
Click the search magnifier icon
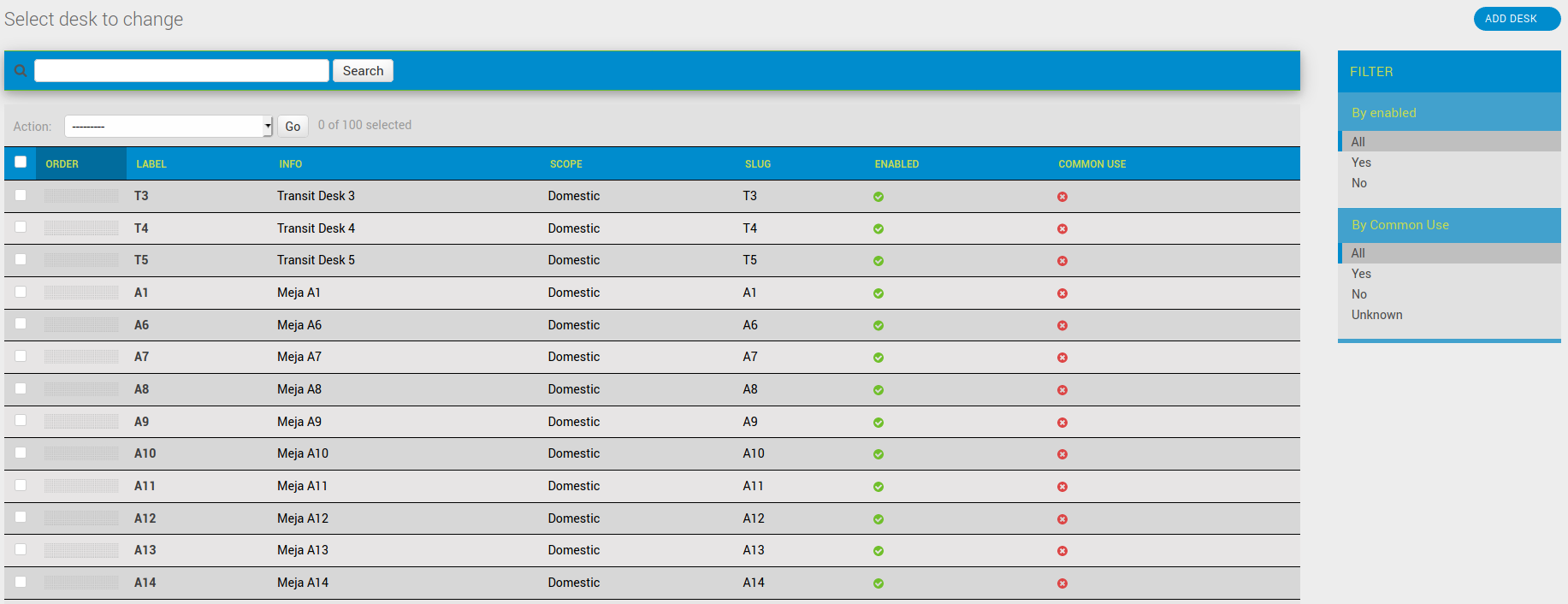[21, 71]
